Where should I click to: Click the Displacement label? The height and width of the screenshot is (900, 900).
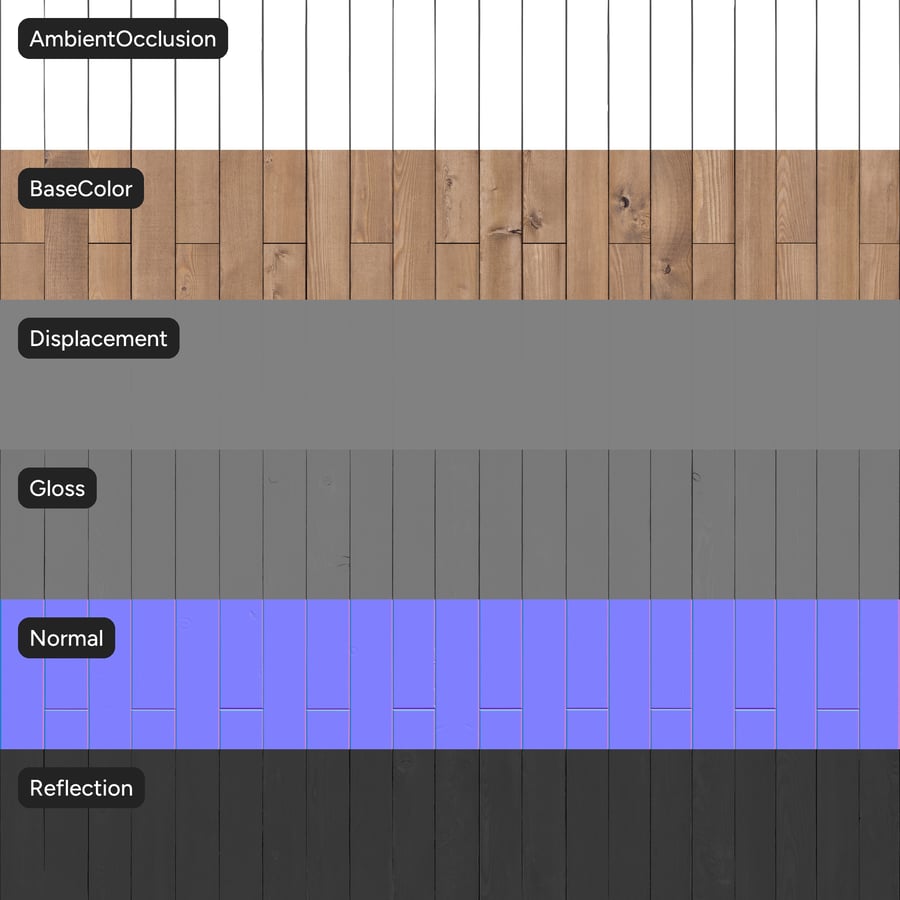pyautogui.click(x=99, y=338)
